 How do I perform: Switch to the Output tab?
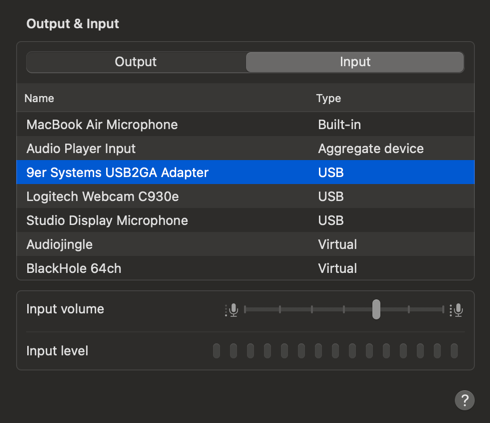click(x=136, y=62)
